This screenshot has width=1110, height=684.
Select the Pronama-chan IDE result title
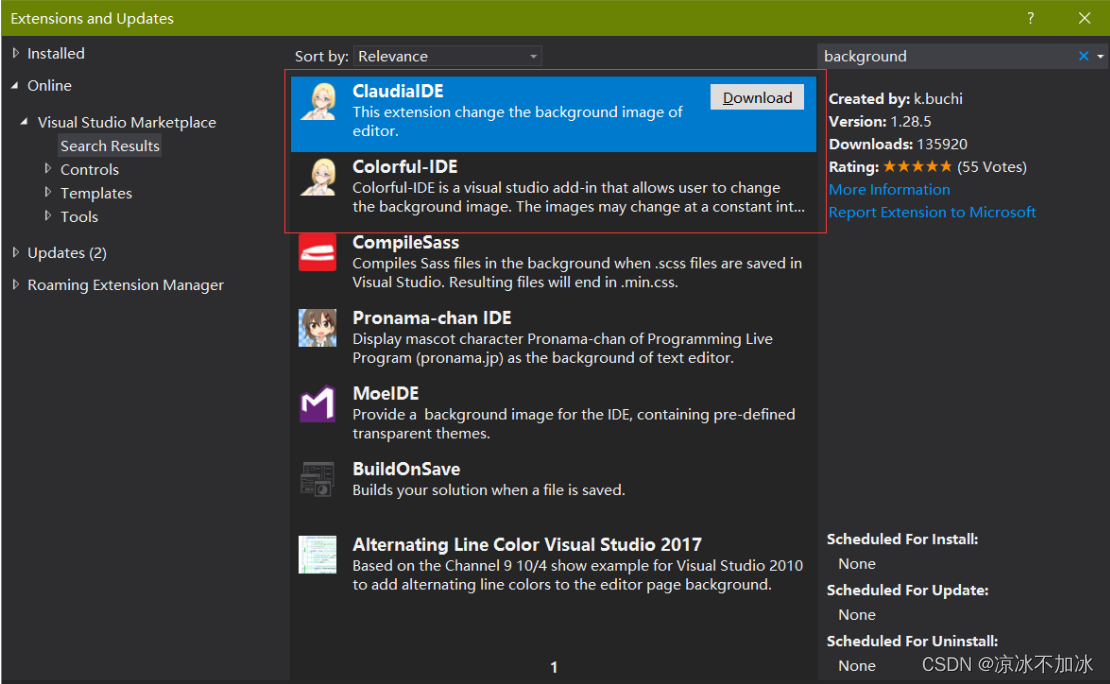(432, 318)
